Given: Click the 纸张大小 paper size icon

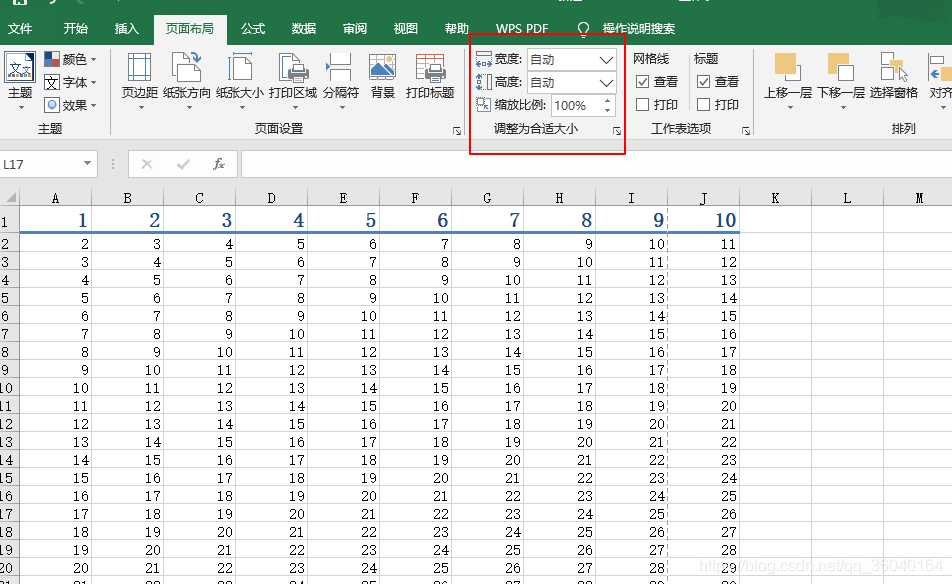Looking at the screenshot, I should click(x=240, y=67).
